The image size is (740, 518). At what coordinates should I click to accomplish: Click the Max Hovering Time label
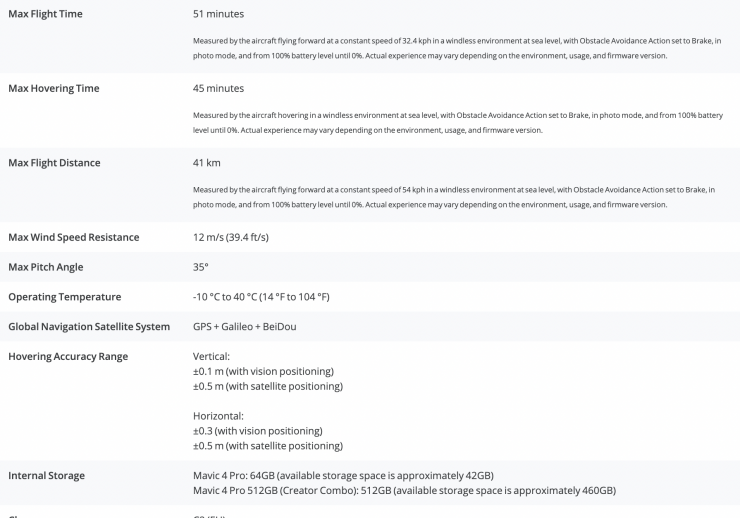[53, 88]
